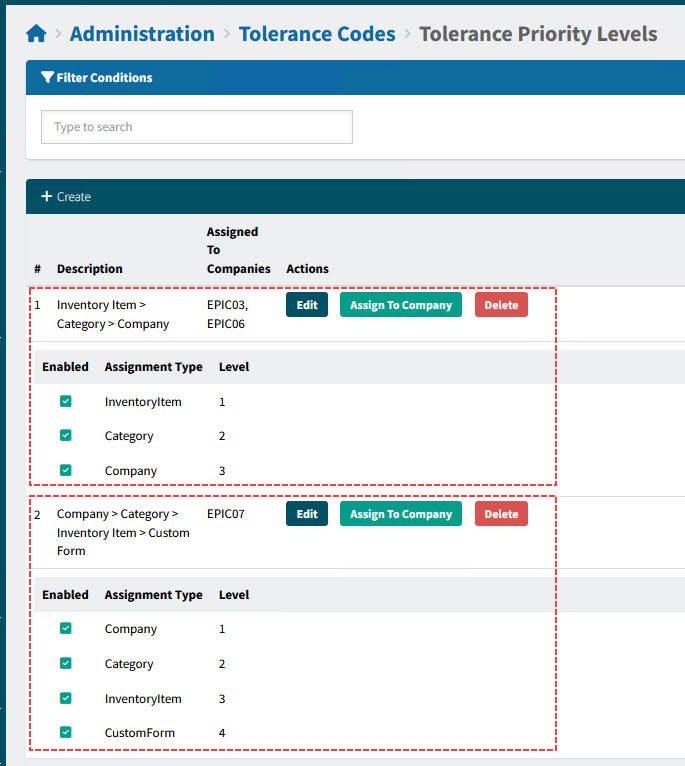685x766 pixels.
Task: Toggle Company level 3 enabled checkbox
Action: [x=66, y=470]
